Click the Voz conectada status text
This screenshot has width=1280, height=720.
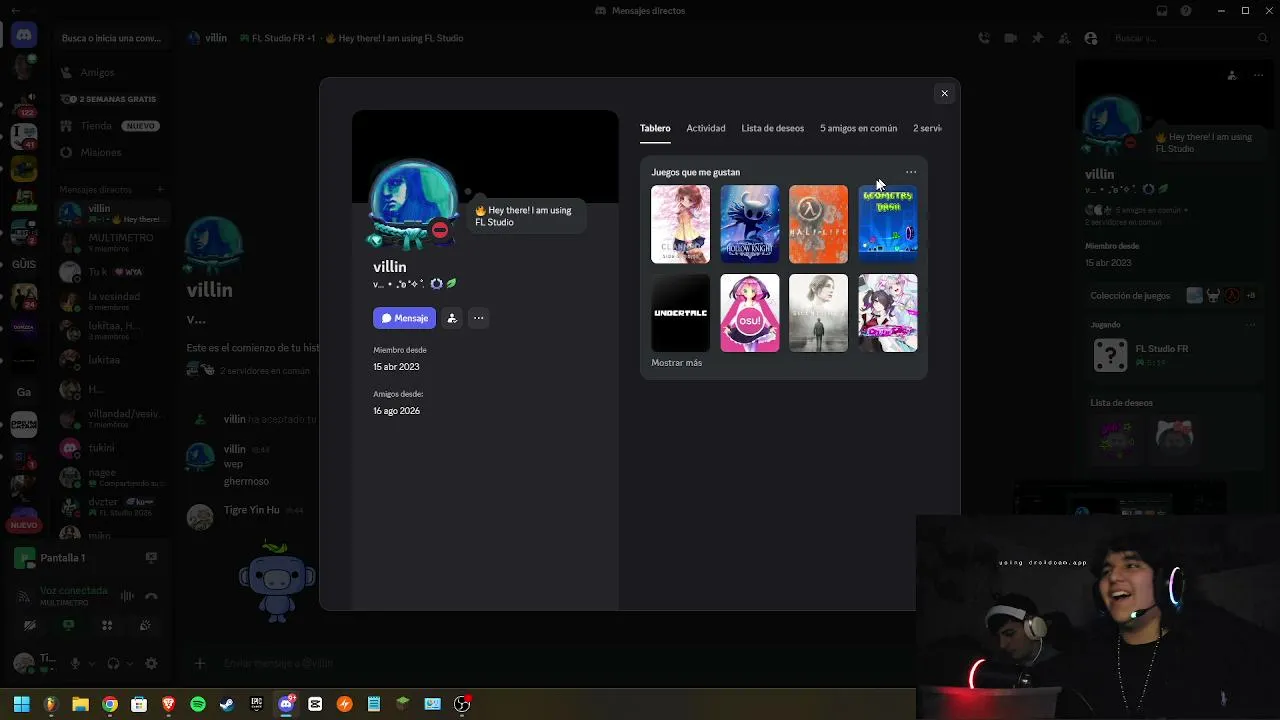click(73, 591)
